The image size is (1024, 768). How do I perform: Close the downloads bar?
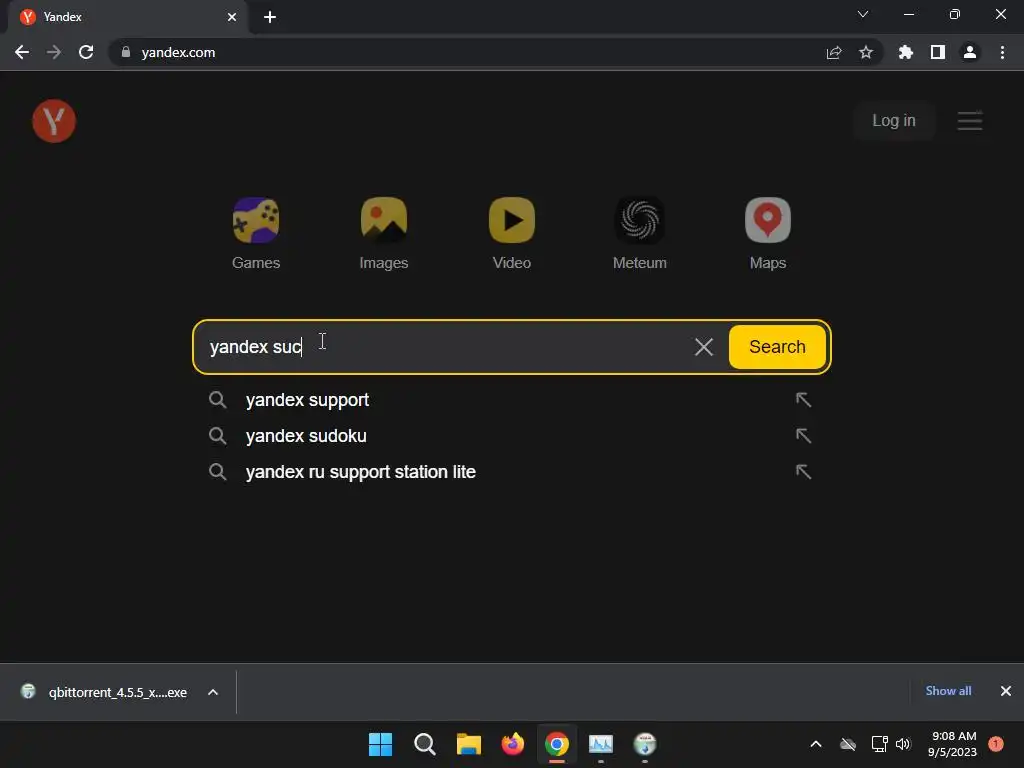1006,691
